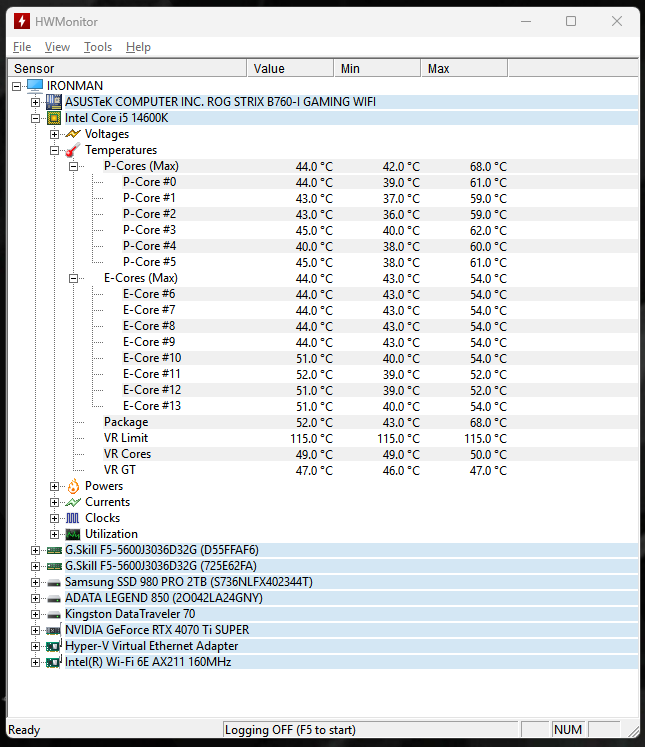The image size is (645, 747).
Task: Click RAM icon for G.Skill D55FFAF6
Action: (54, 550)
